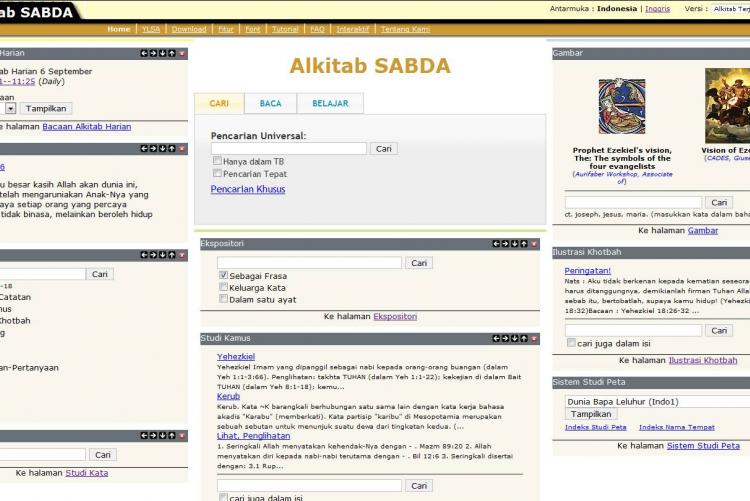Viewport: 750px width, 501px height.
Task: Click the Cari button in the Ekspositori panel
Action: click(419, 263)
